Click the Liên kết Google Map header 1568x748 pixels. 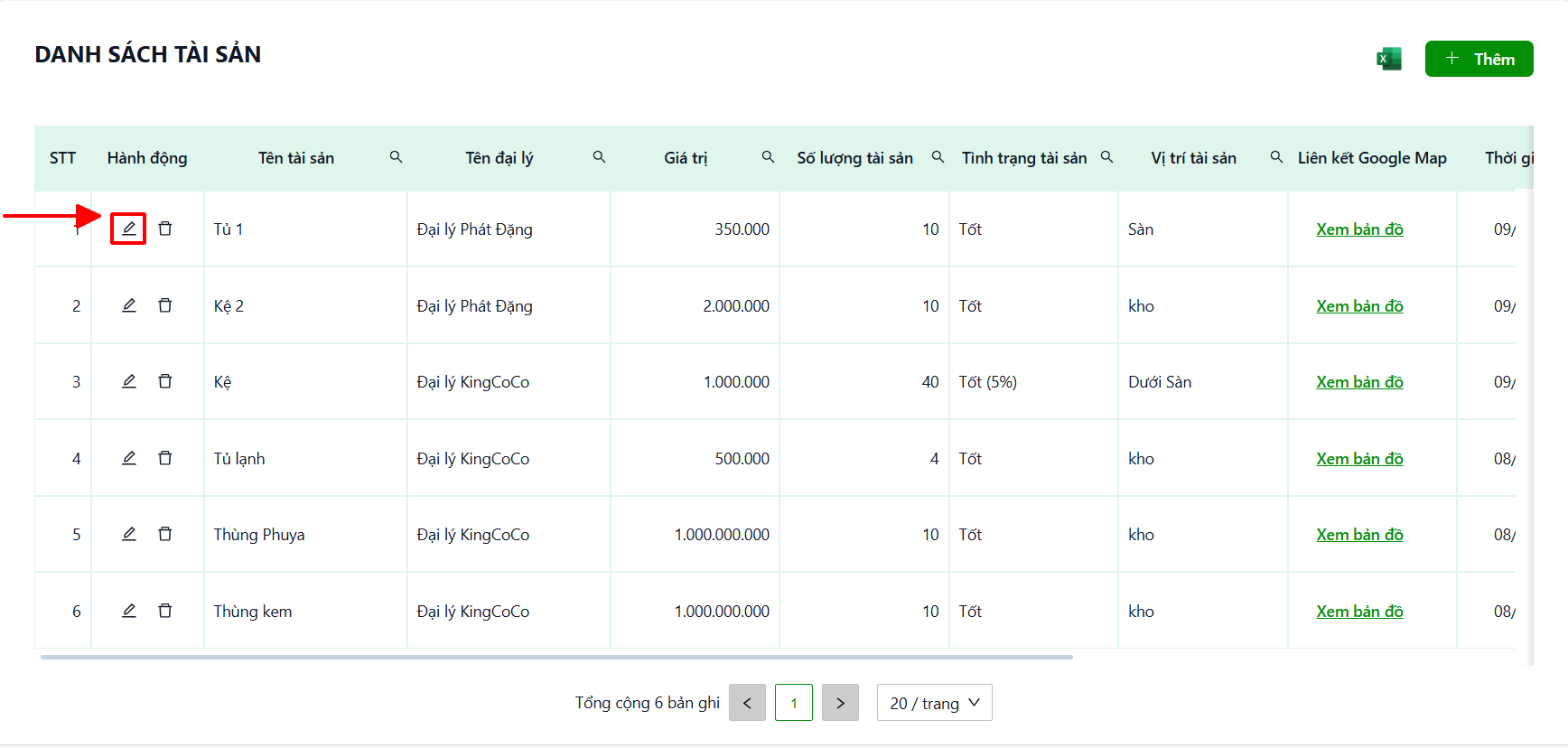tap(1372, 158)
